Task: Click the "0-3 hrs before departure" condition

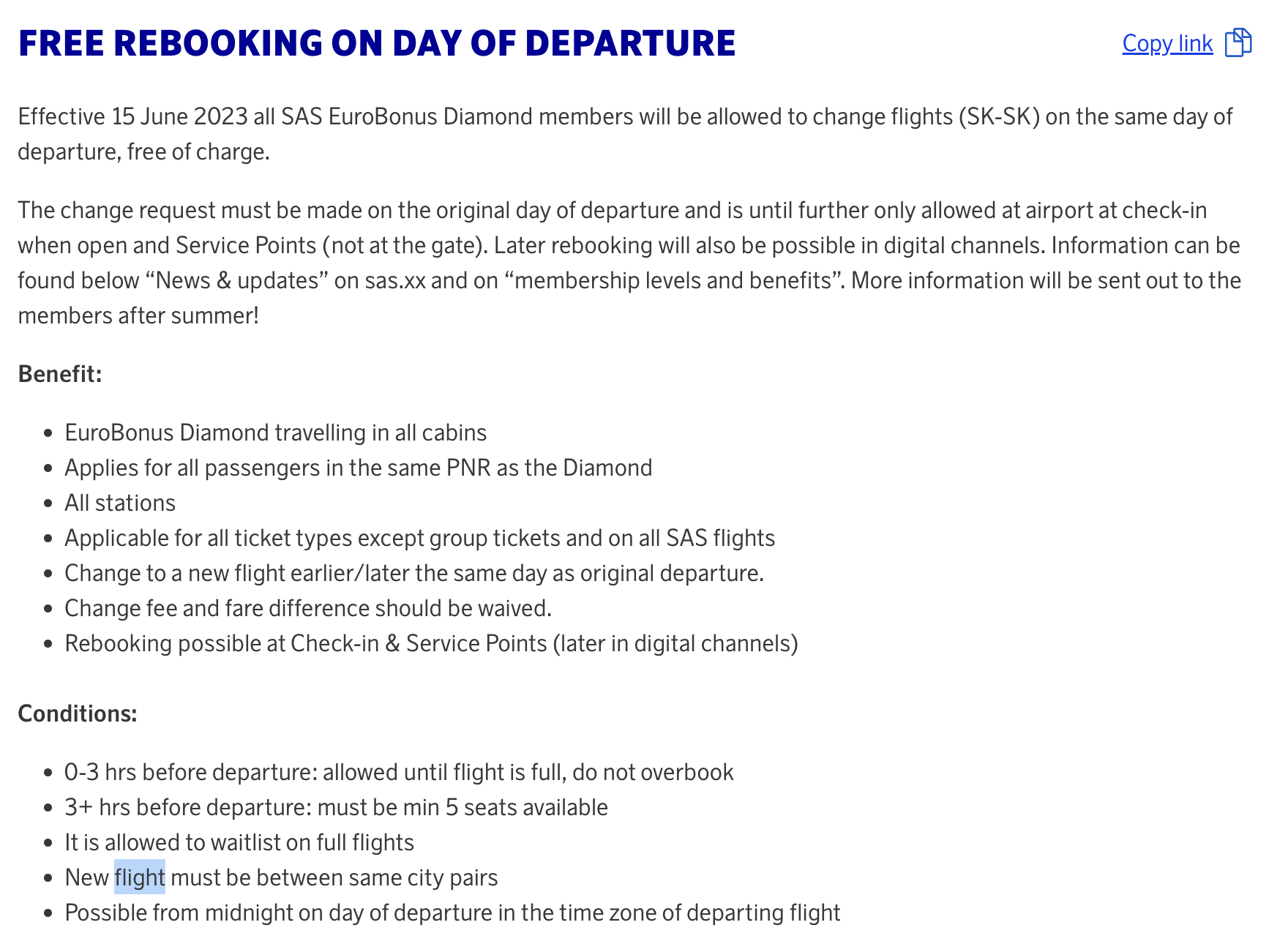Action: pyautogui.click(x=399, y=772)
